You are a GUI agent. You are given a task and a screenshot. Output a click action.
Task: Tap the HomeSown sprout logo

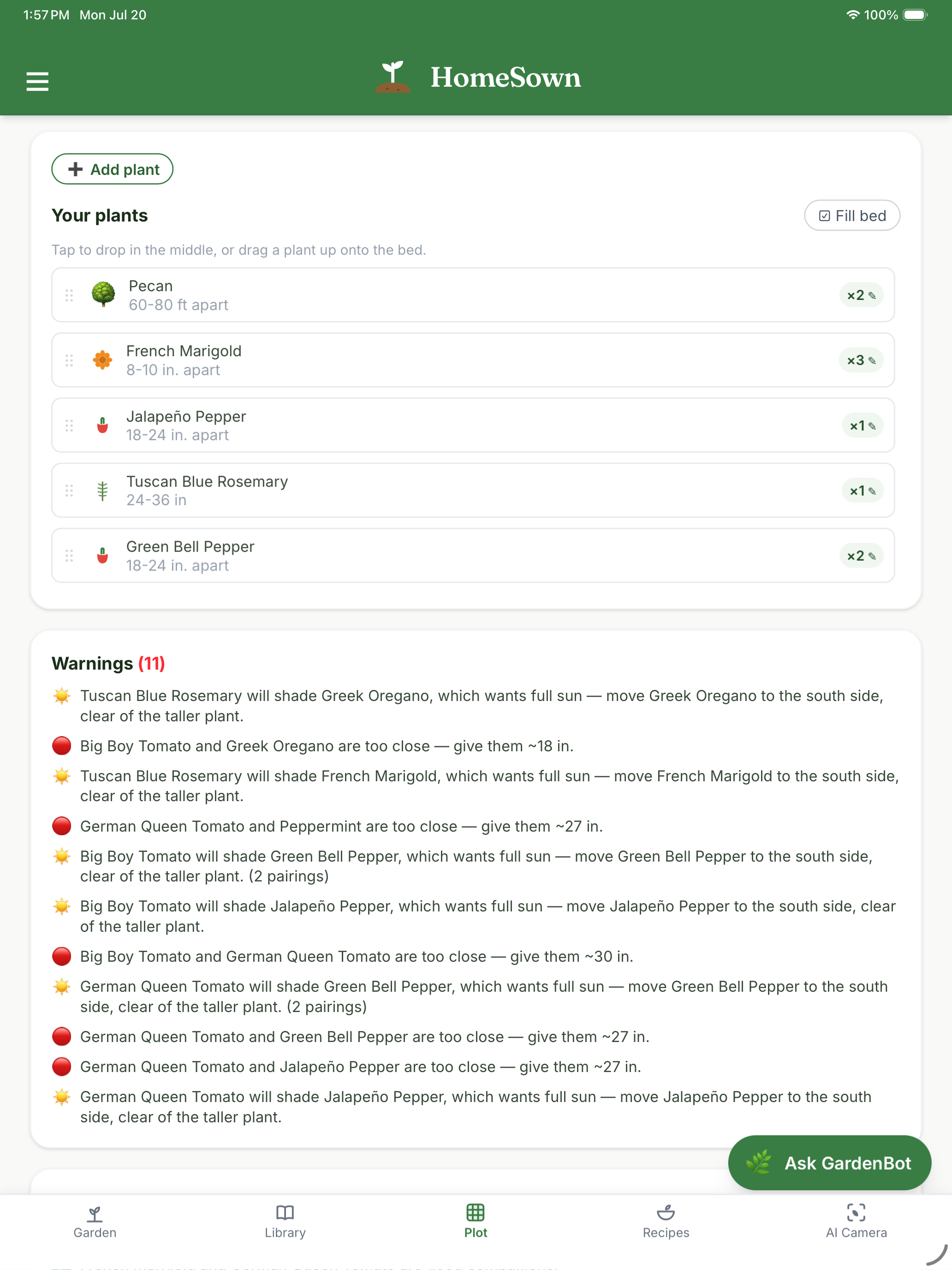pyautogui.click(x=393, y=77)
